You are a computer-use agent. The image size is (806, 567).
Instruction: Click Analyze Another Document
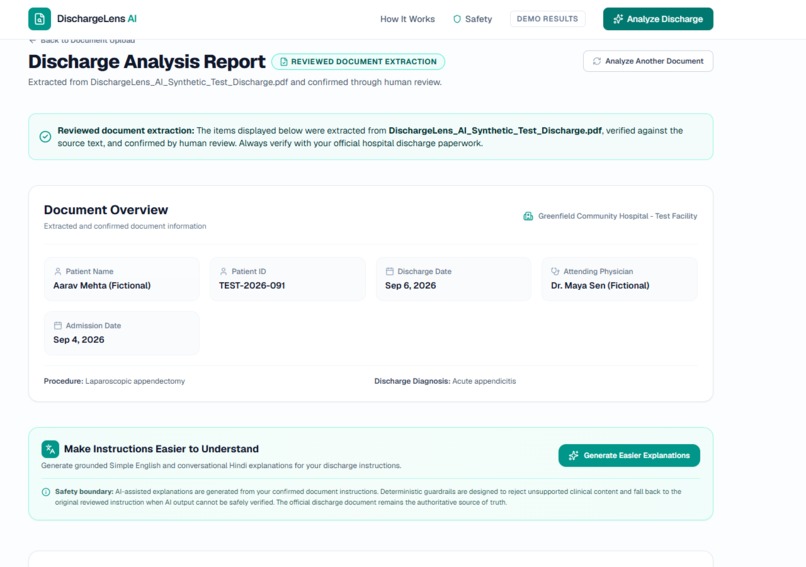pos(648,61)
